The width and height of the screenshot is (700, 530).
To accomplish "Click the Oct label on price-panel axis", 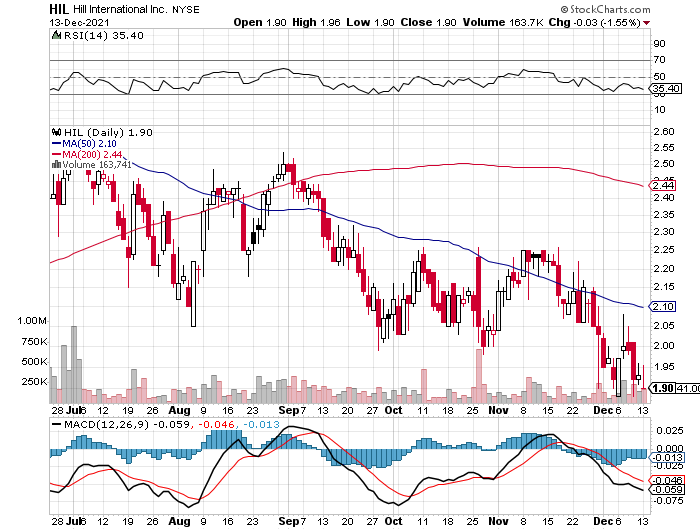I will click(393, 410).
